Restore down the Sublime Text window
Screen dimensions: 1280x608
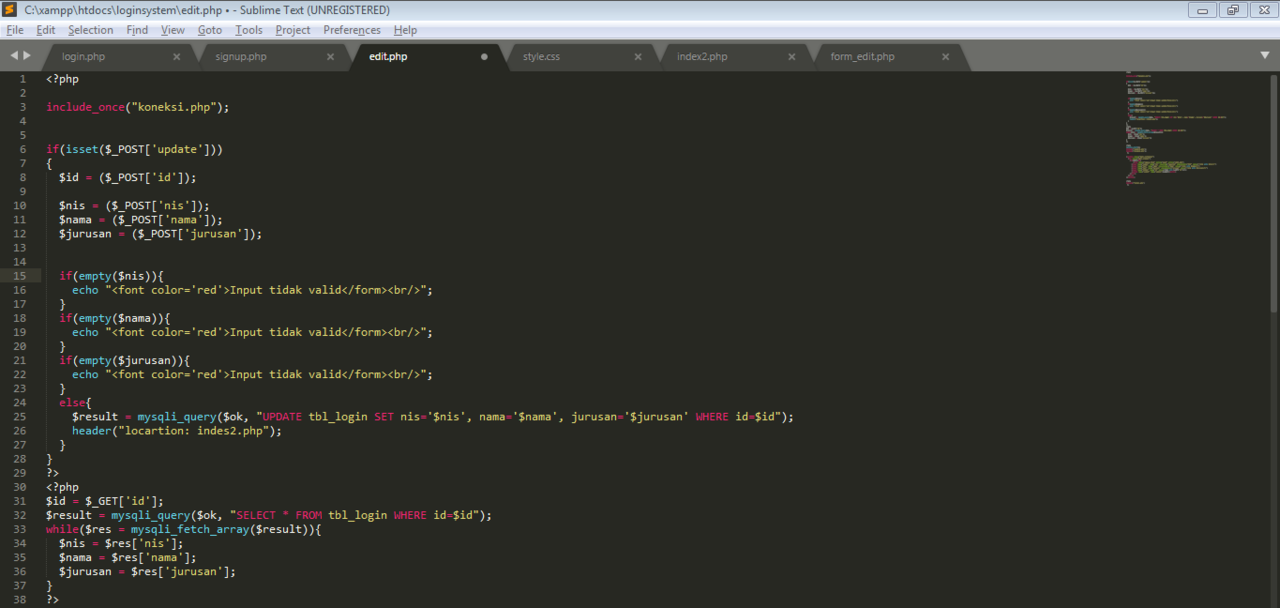tap(1232, 10)
